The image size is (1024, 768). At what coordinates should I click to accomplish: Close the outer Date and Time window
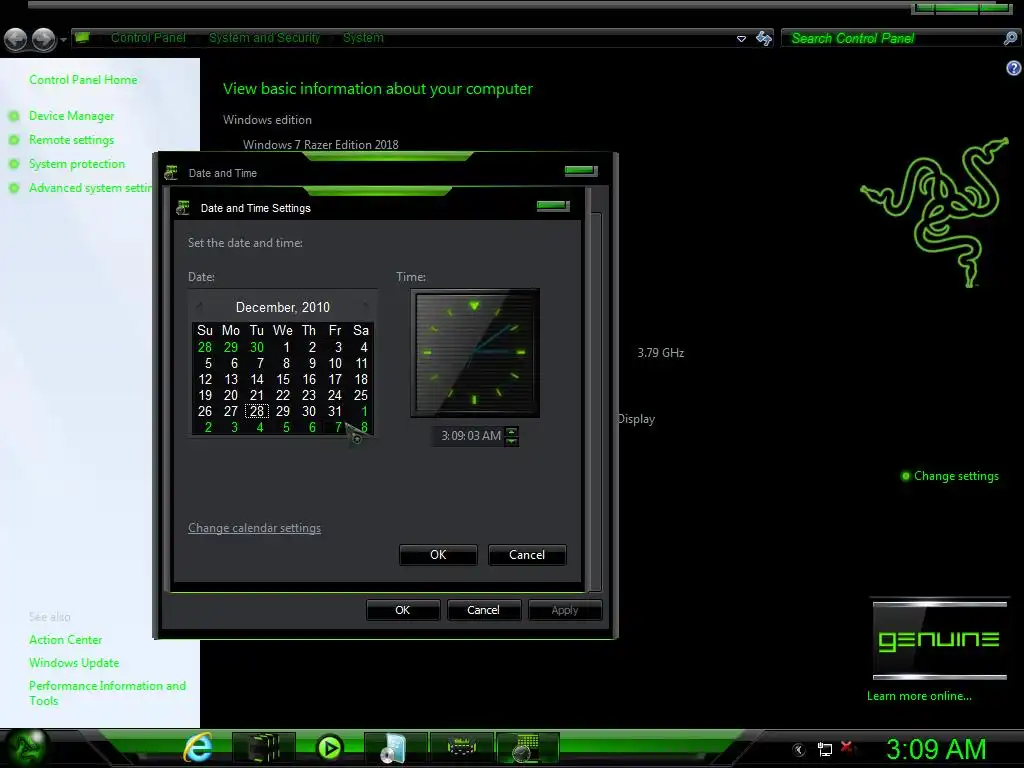tap(581, 170)
